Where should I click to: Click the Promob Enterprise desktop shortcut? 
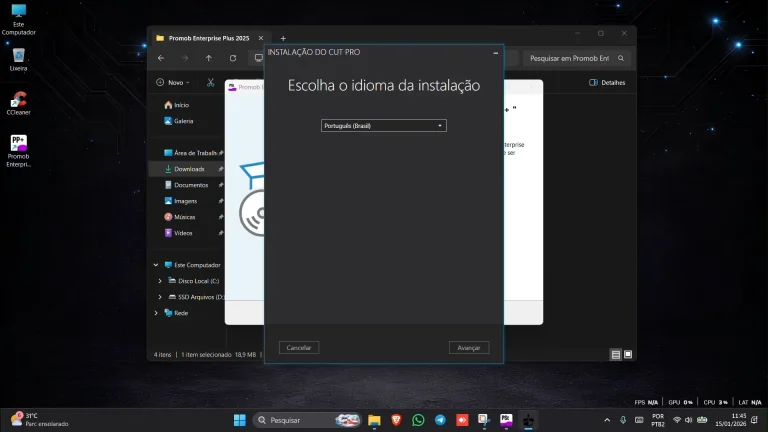pos(19,151)
